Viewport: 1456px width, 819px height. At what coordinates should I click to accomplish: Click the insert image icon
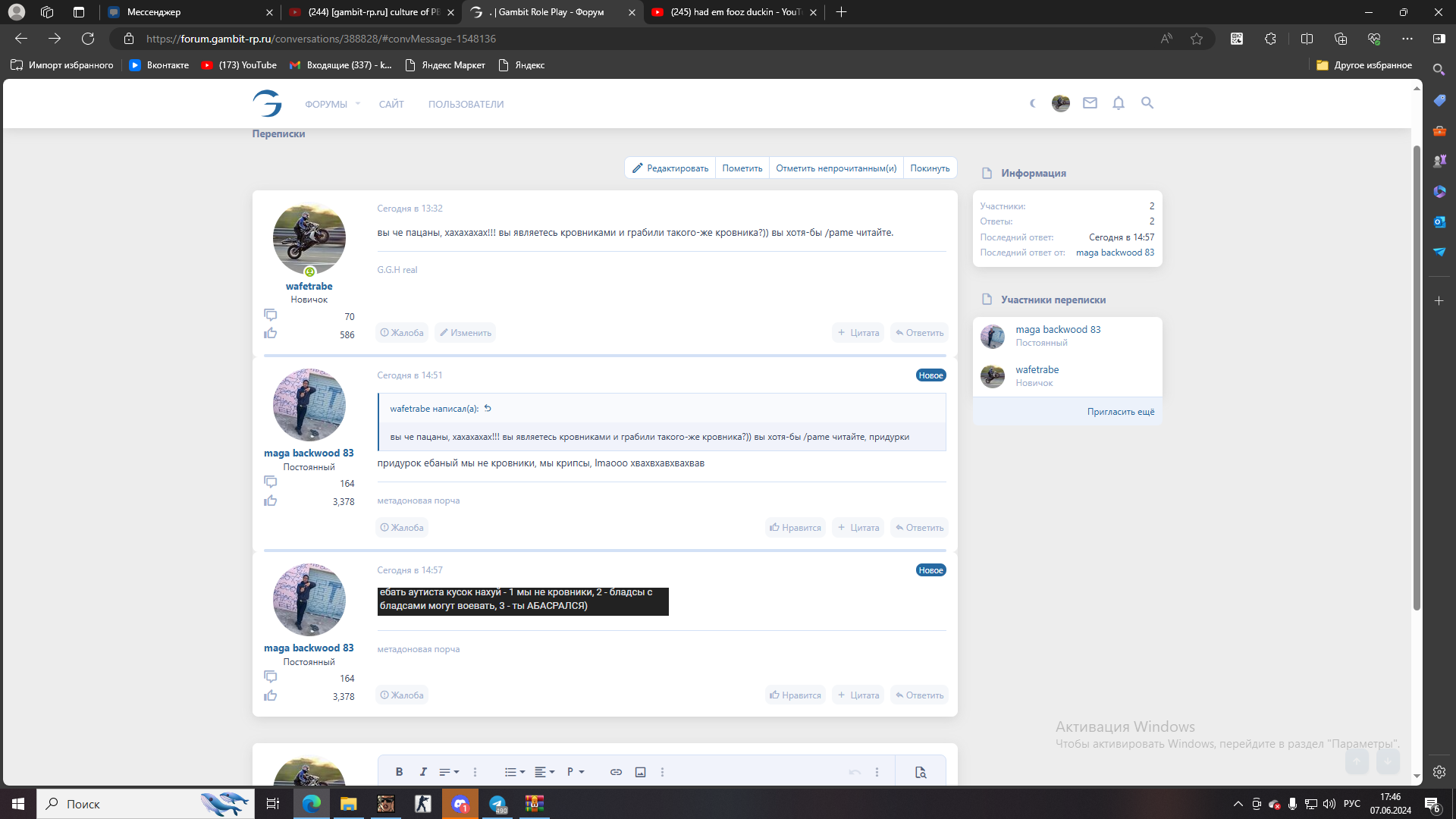(640, 772)
